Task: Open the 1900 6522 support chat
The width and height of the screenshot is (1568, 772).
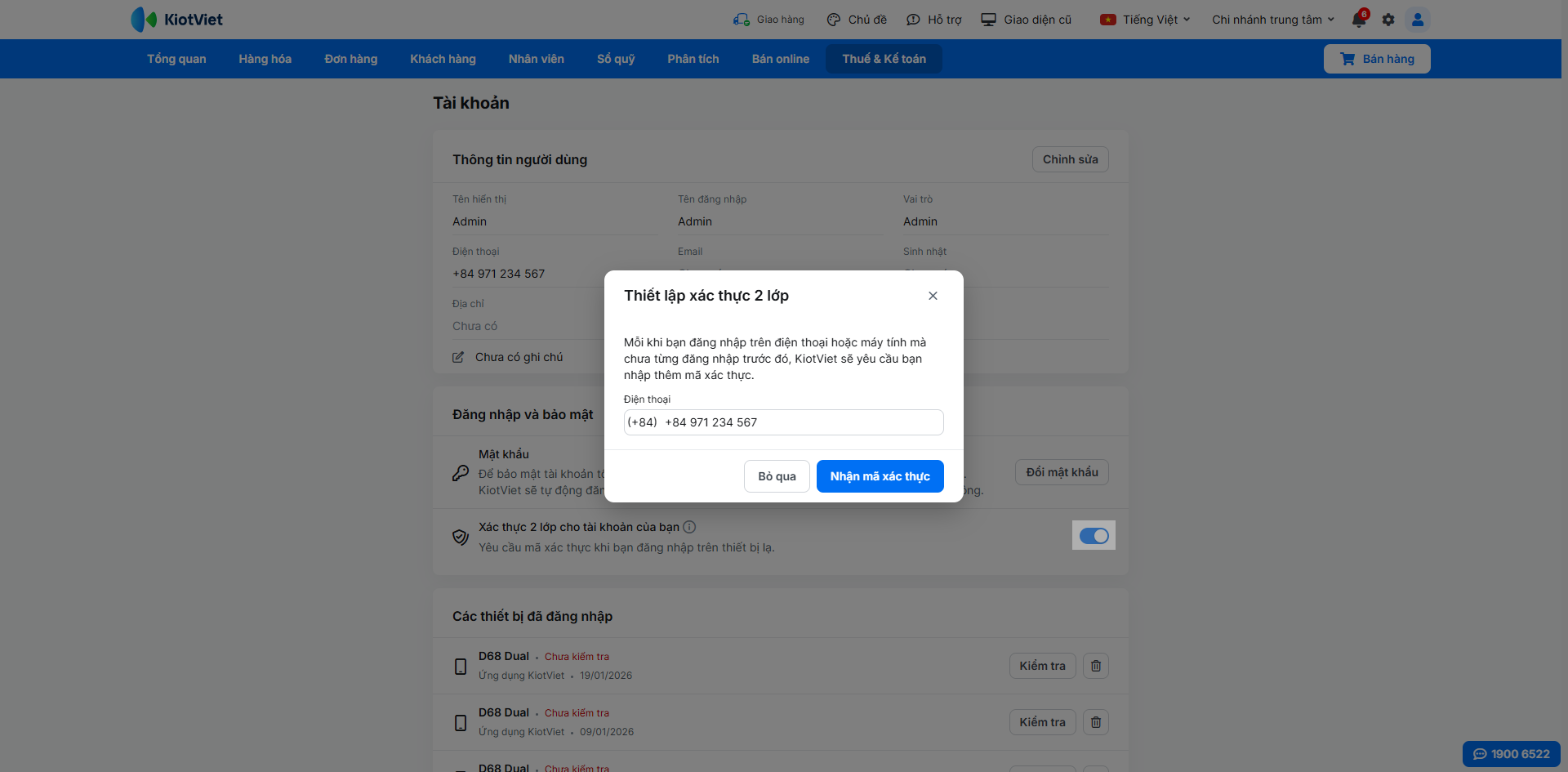Action: (1511, 754)
